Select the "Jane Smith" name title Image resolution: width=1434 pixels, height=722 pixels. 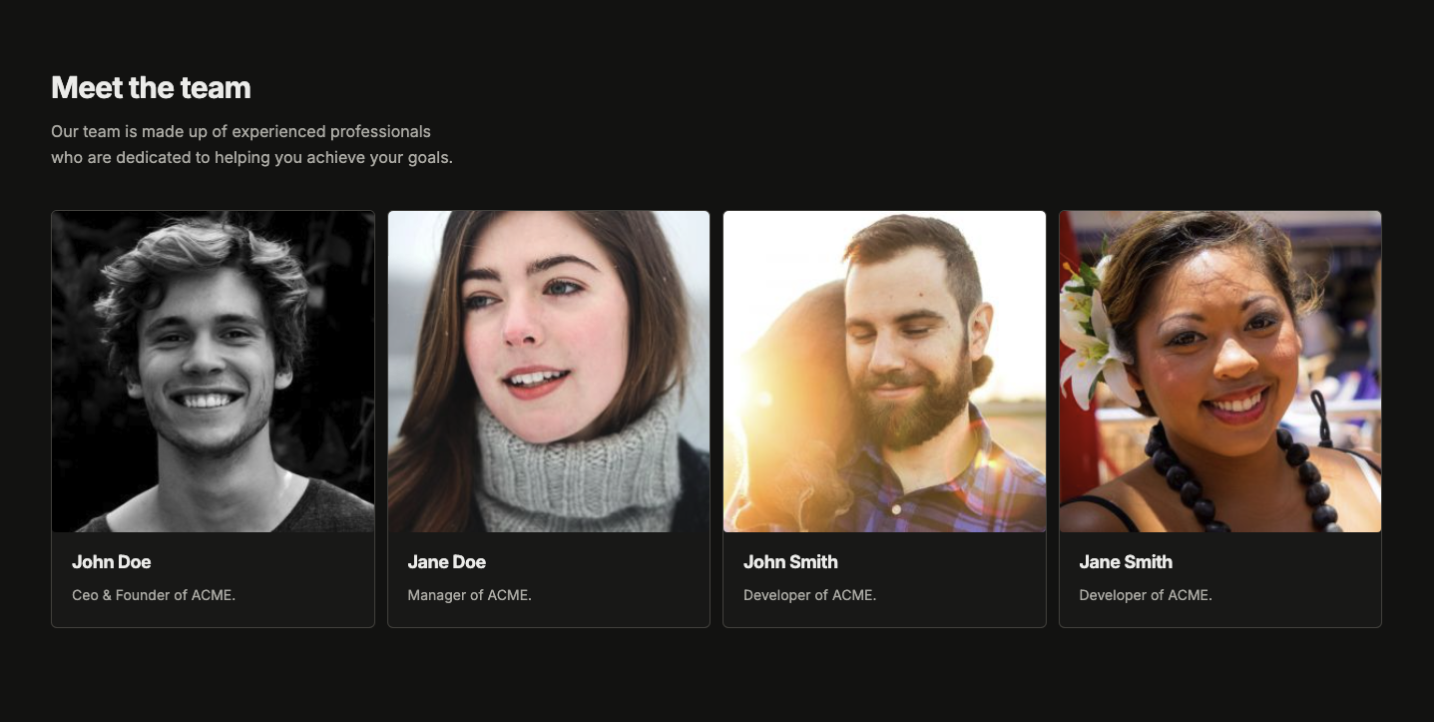[1125, 562]
